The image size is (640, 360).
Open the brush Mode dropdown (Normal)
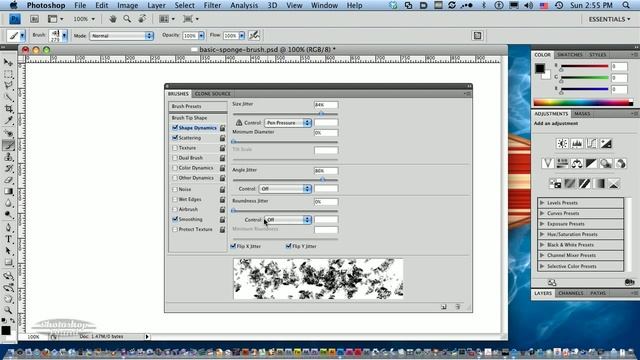click(121, 36)
